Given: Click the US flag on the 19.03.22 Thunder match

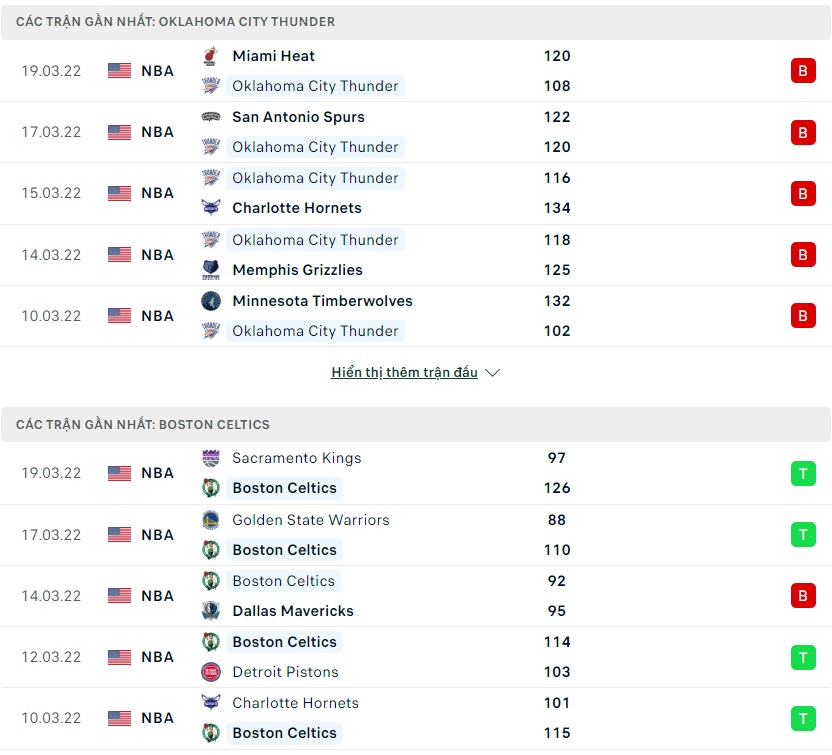Looking at the screenshot, I should [120, 71].
